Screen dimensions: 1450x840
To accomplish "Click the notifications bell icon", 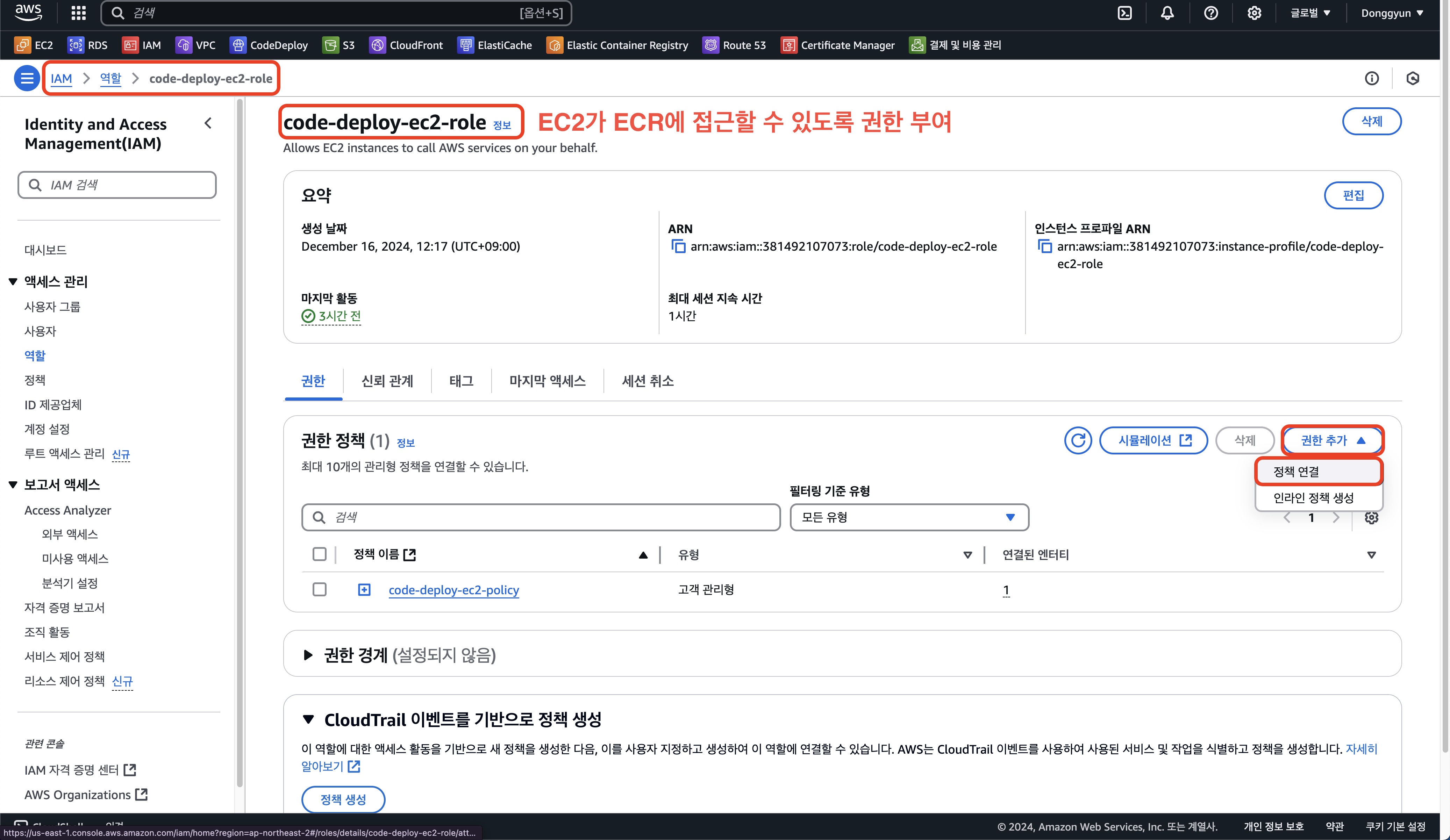I will [x=1167, y=13].
